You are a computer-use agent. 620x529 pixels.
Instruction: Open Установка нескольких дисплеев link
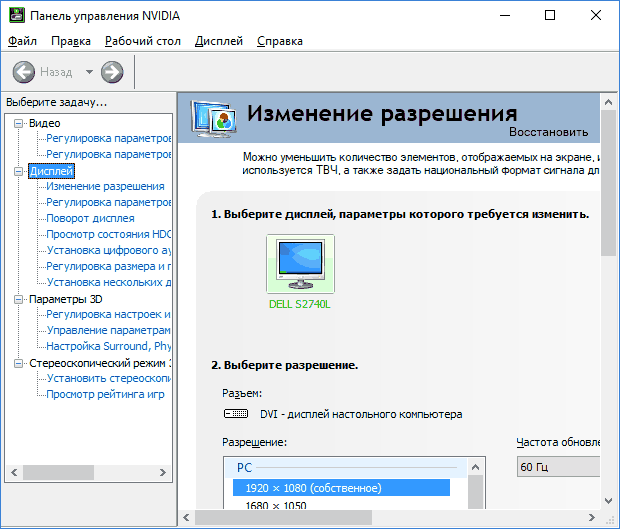(x=109, y=282)
